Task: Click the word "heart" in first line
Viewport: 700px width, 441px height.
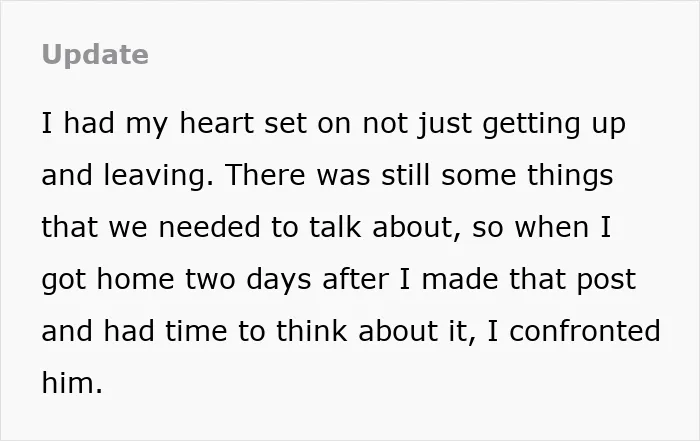Action: (217, 123)
